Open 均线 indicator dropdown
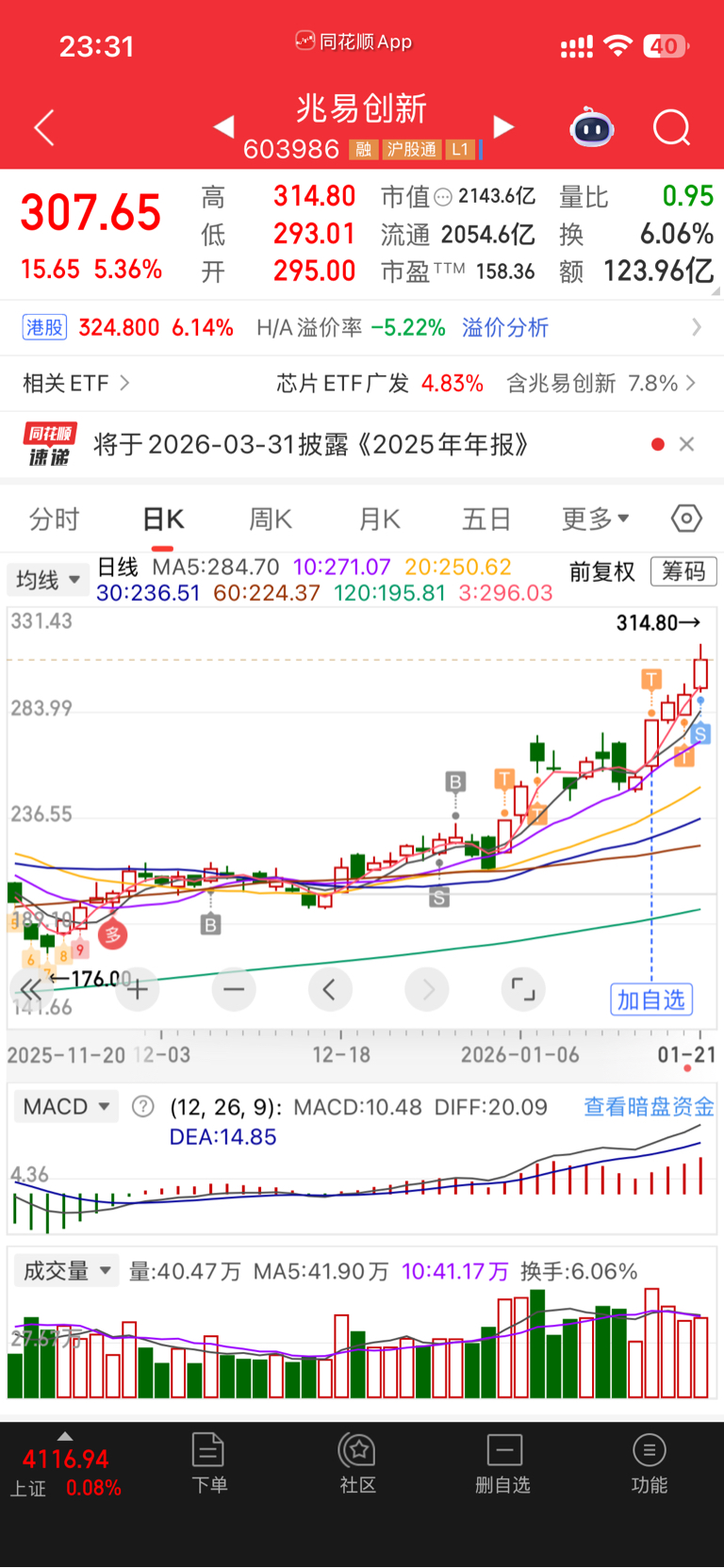Screen dimensions: 724x1568 48,579
